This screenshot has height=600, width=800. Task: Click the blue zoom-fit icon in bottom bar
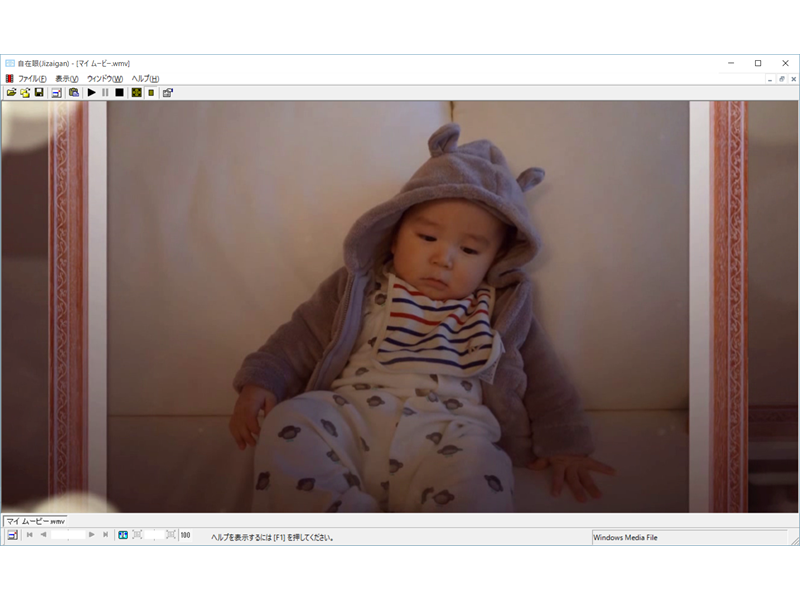(x=123, y=535)
